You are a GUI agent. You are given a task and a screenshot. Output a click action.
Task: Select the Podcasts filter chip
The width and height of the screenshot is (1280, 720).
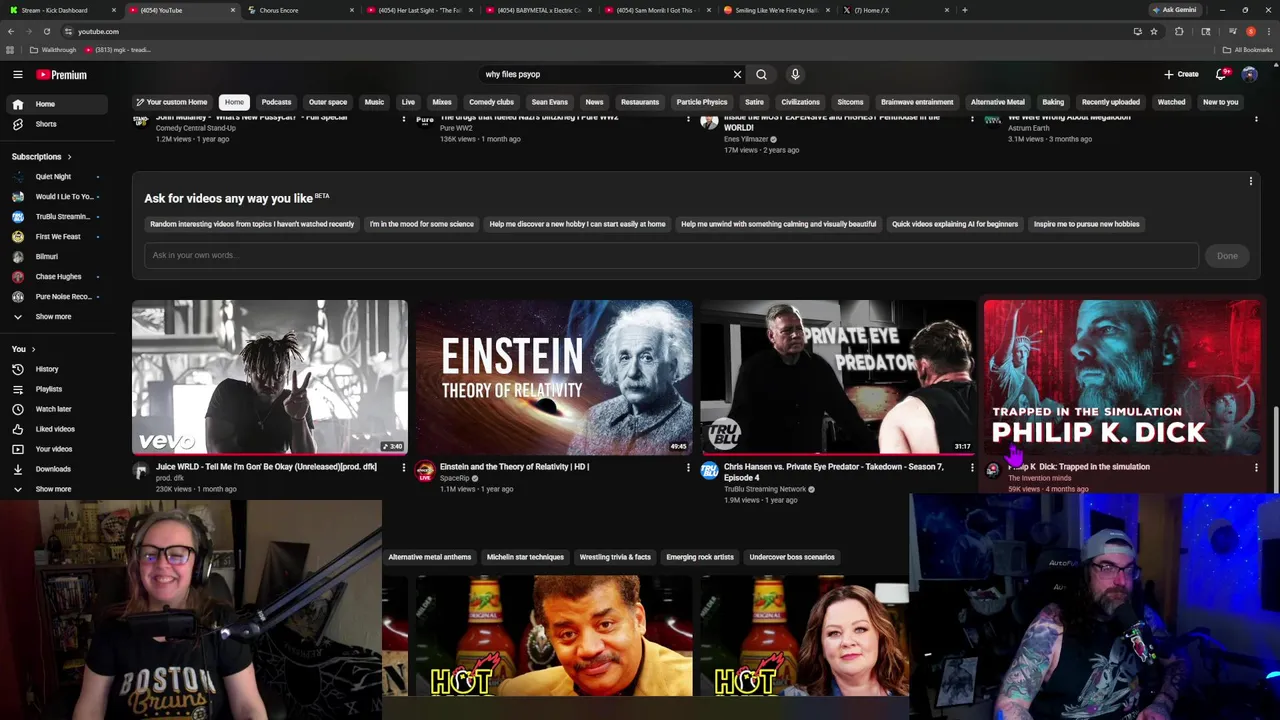[276, 102]
